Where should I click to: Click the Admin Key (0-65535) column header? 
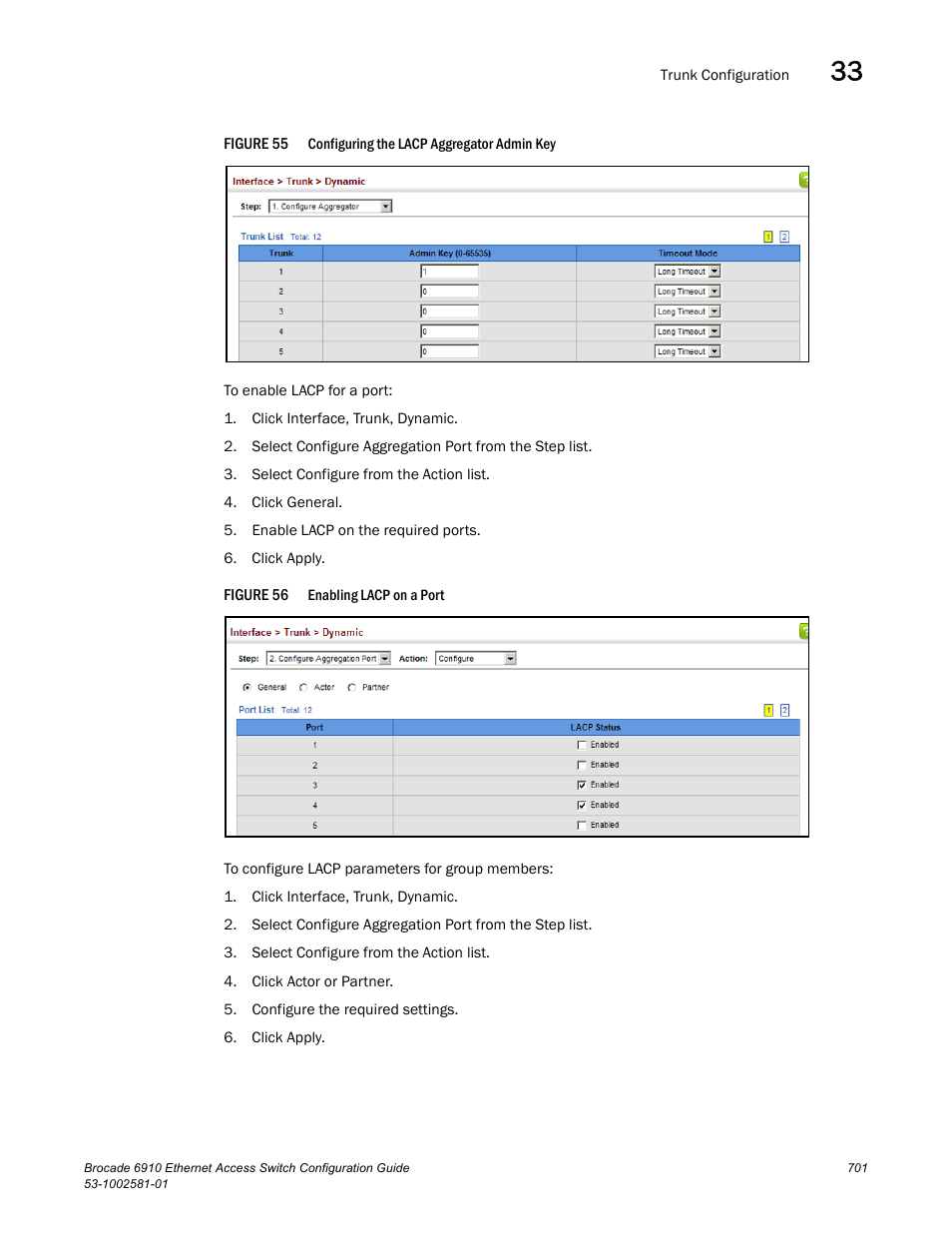click(x=450, y=254)
